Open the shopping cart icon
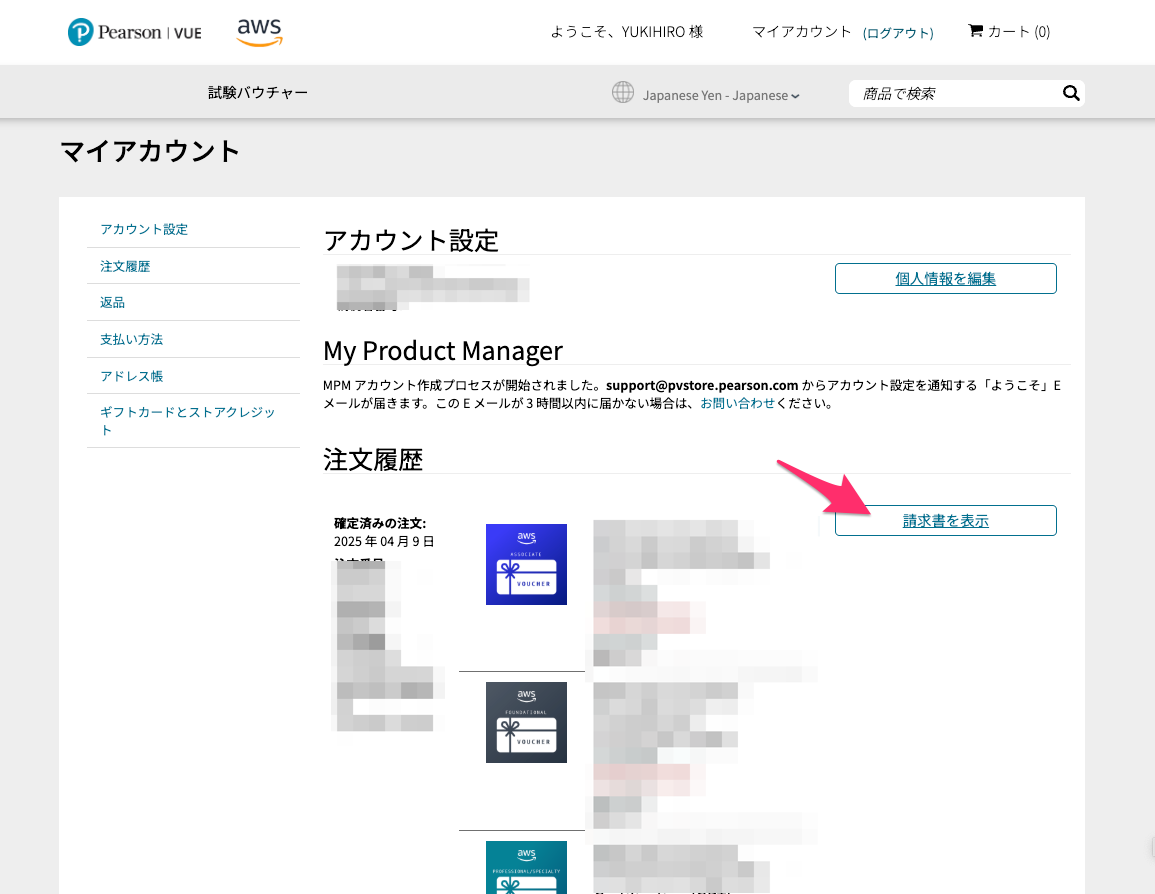 pyautogui.click(x=975, y=31)
